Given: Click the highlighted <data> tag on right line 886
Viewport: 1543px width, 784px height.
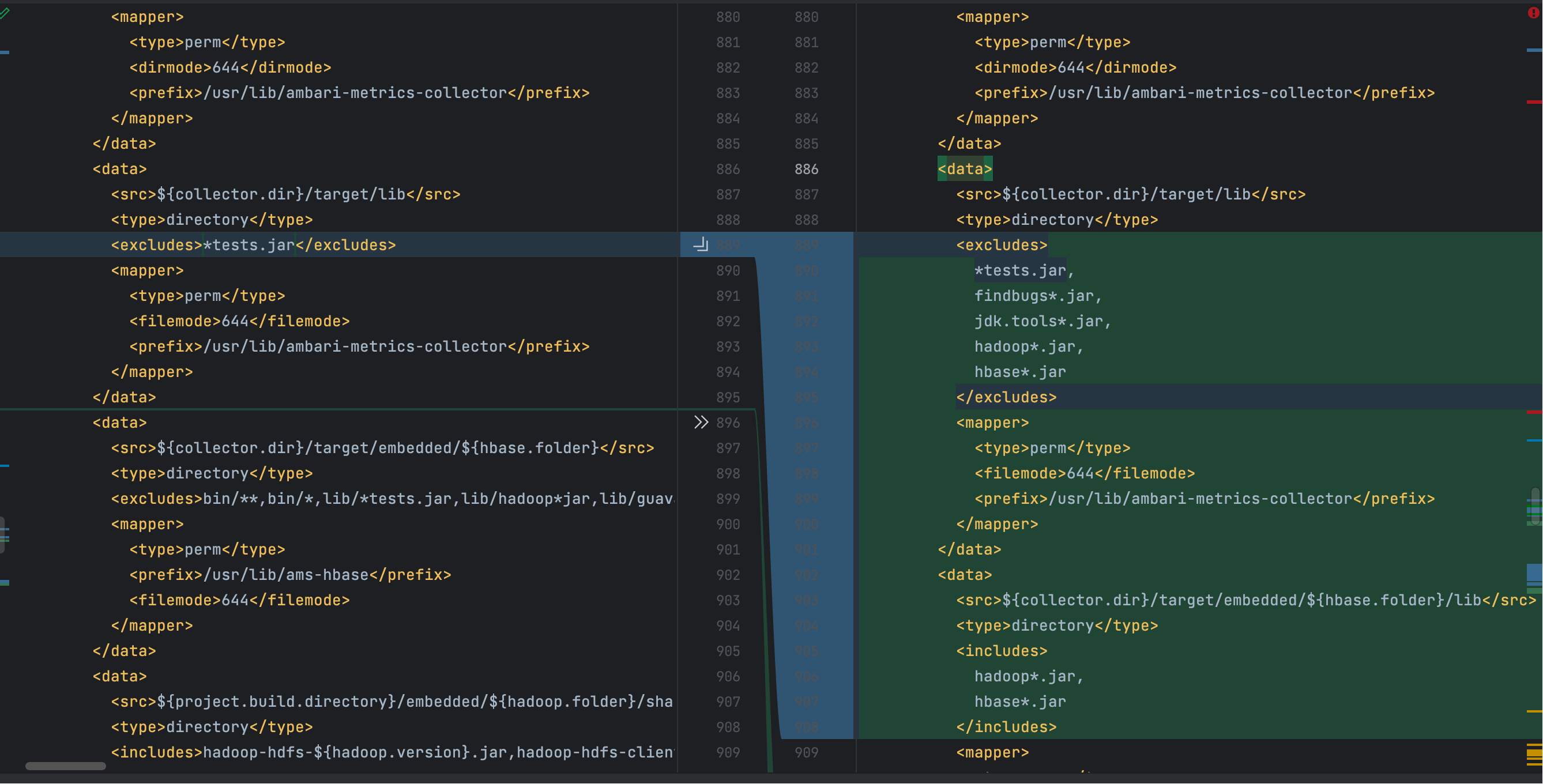Looking at the screenshot, I should [965, 169].
